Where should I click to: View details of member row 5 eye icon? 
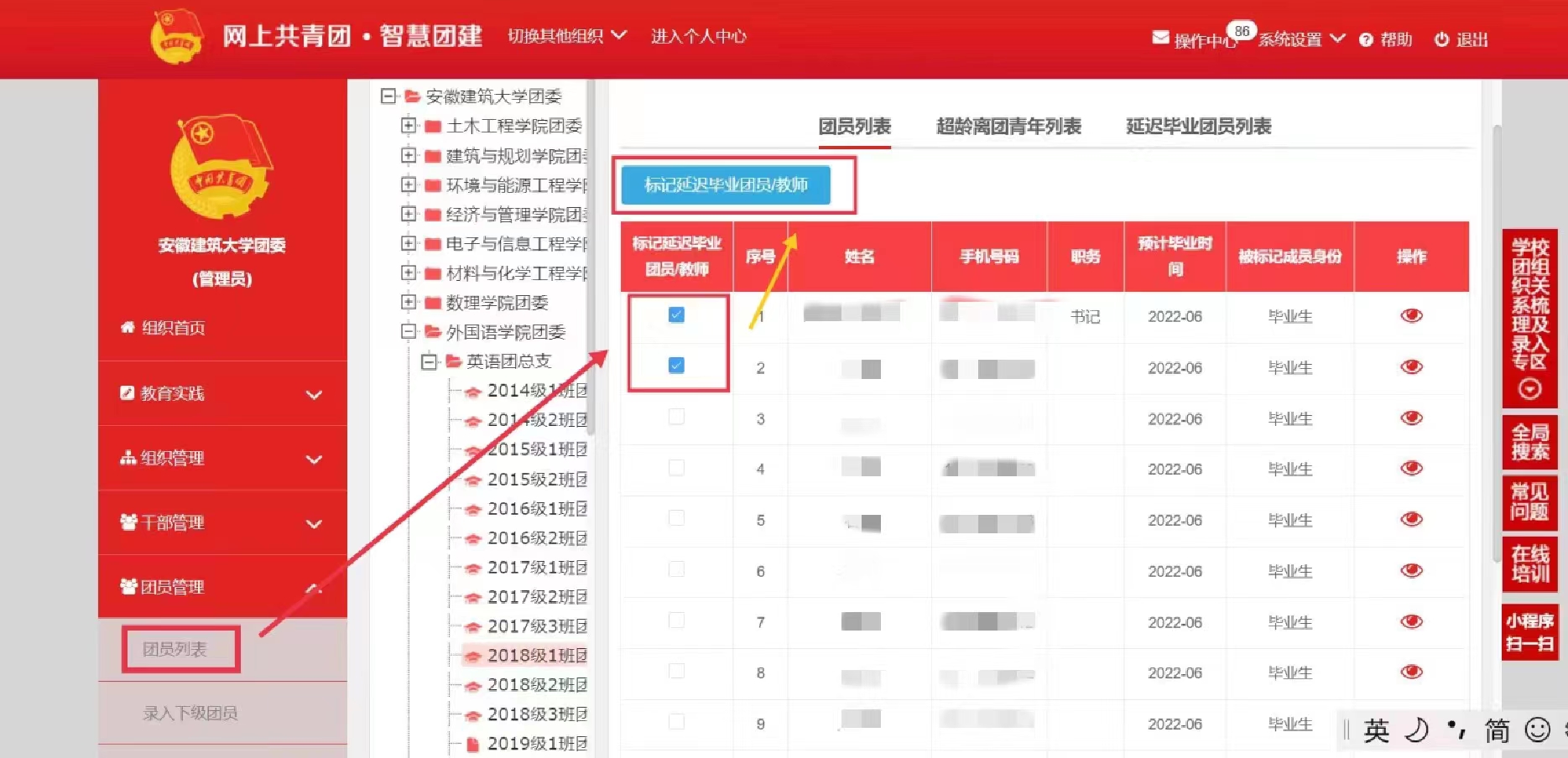click(1412, 519)
